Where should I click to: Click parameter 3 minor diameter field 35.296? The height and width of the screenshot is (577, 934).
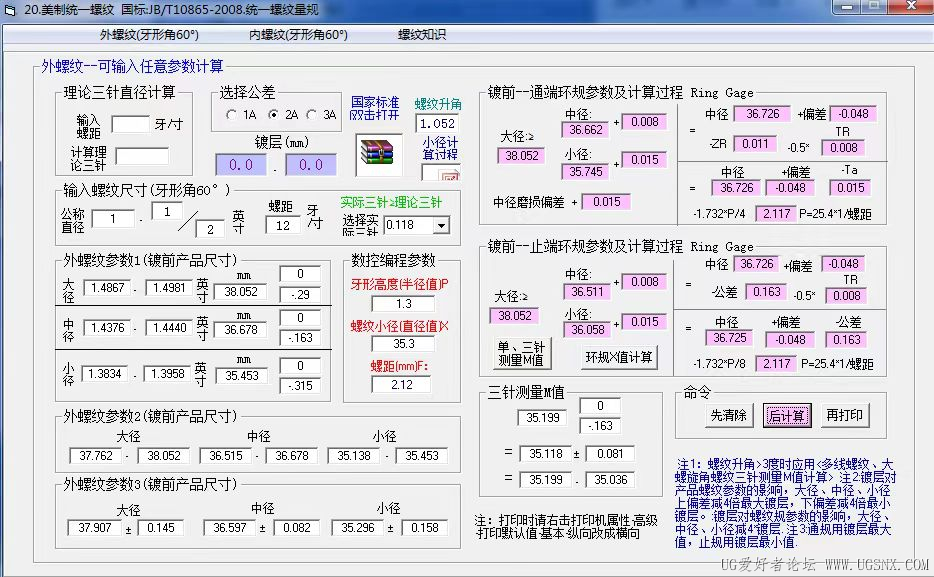tap(357, 528)
